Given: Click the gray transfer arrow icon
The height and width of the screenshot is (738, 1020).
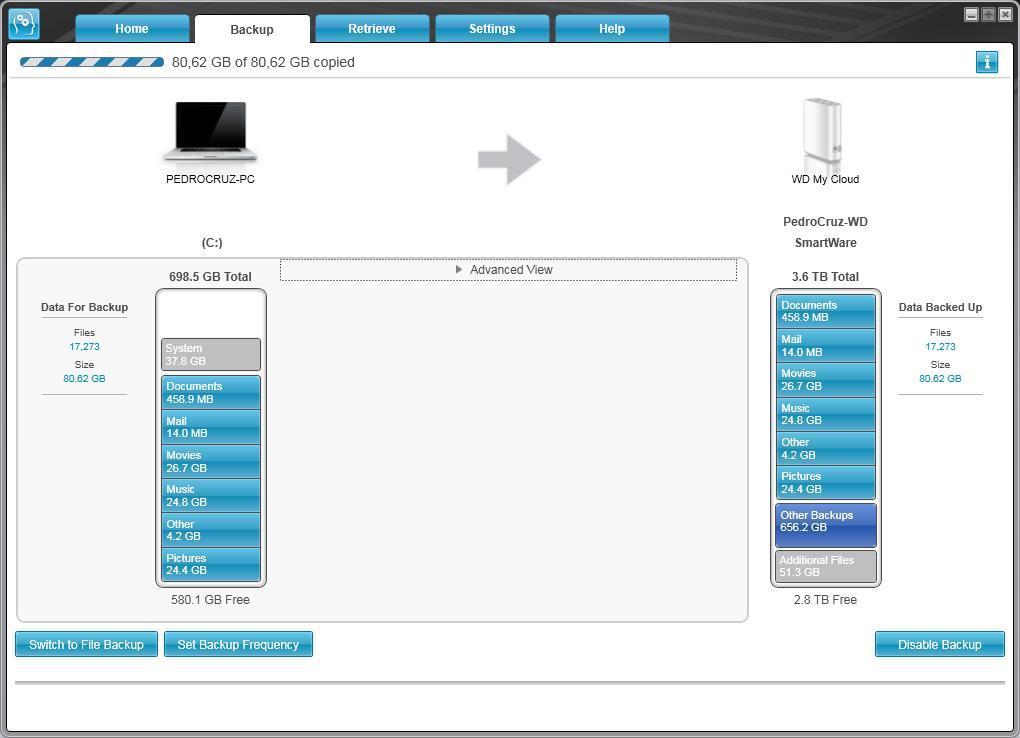Looking at the screenshot, I should (509, 159).
